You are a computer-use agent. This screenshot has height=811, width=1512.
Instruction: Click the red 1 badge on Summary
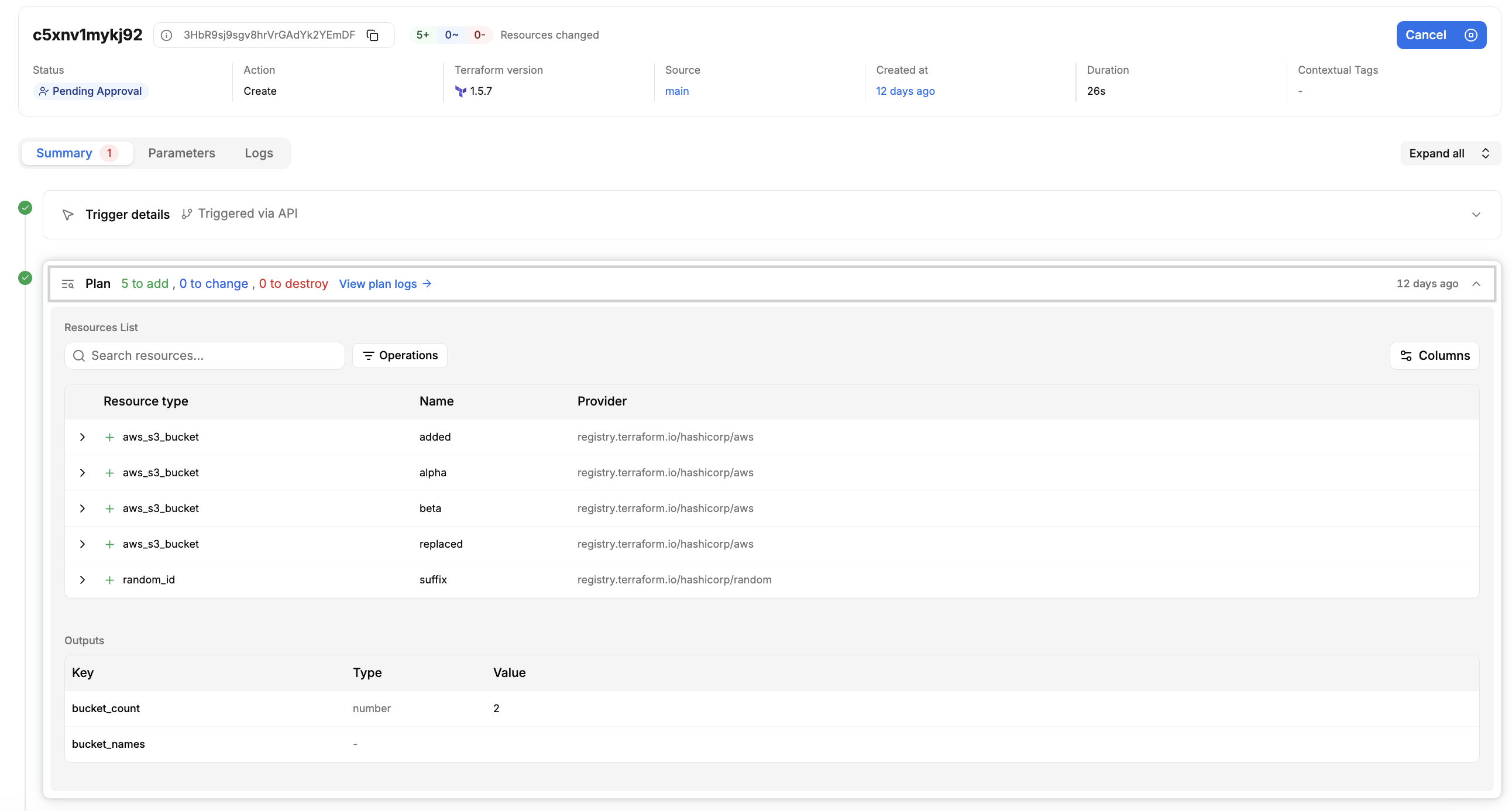click(109, 153)
